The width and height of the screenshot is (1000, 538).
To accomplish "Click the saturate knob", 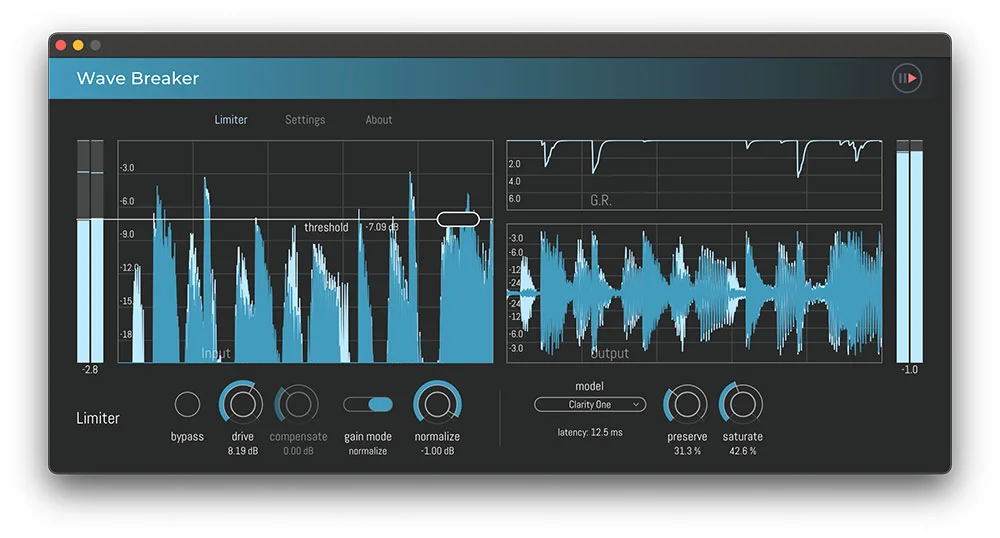I will [x=742, y=404].
